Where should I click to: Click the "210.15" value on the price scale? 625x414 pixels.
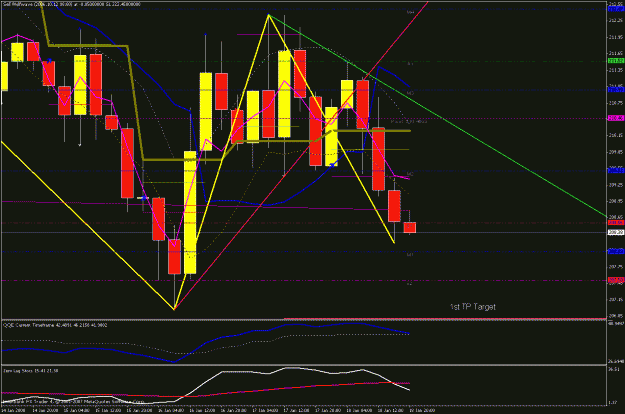pyautogui.click(x=615, y=135)
